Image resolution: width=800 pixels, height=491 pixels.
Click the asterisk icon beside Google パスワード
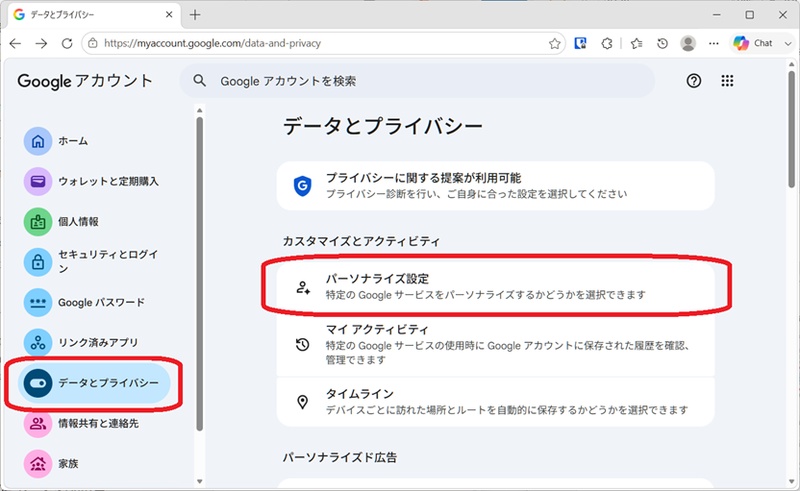[38, 302]
